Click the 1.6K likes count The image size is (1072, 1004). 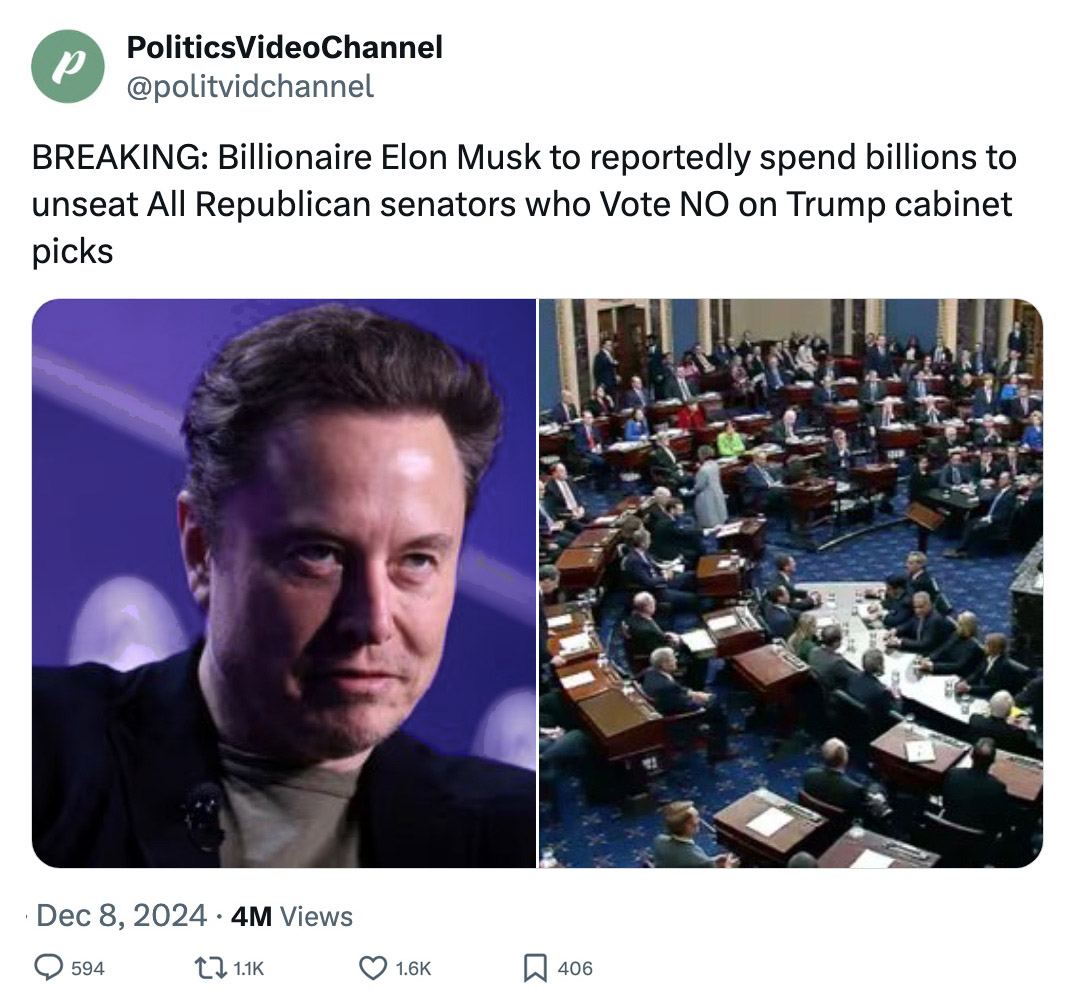(414, 968)
